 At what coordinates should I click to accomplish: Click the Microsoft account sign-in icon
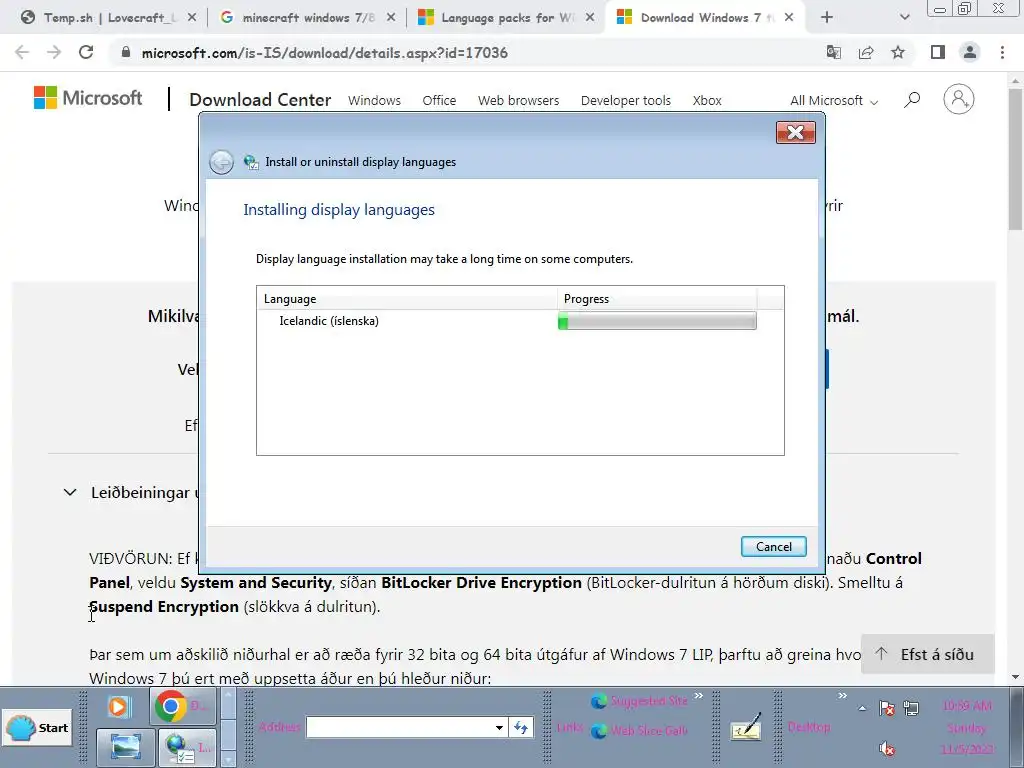[x=958, y=99]
